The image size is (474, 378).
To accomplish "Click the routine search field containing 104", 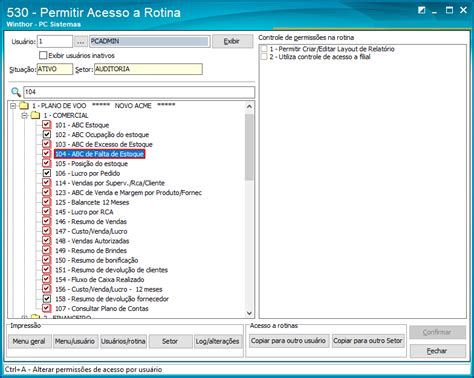I will point(139,92).
